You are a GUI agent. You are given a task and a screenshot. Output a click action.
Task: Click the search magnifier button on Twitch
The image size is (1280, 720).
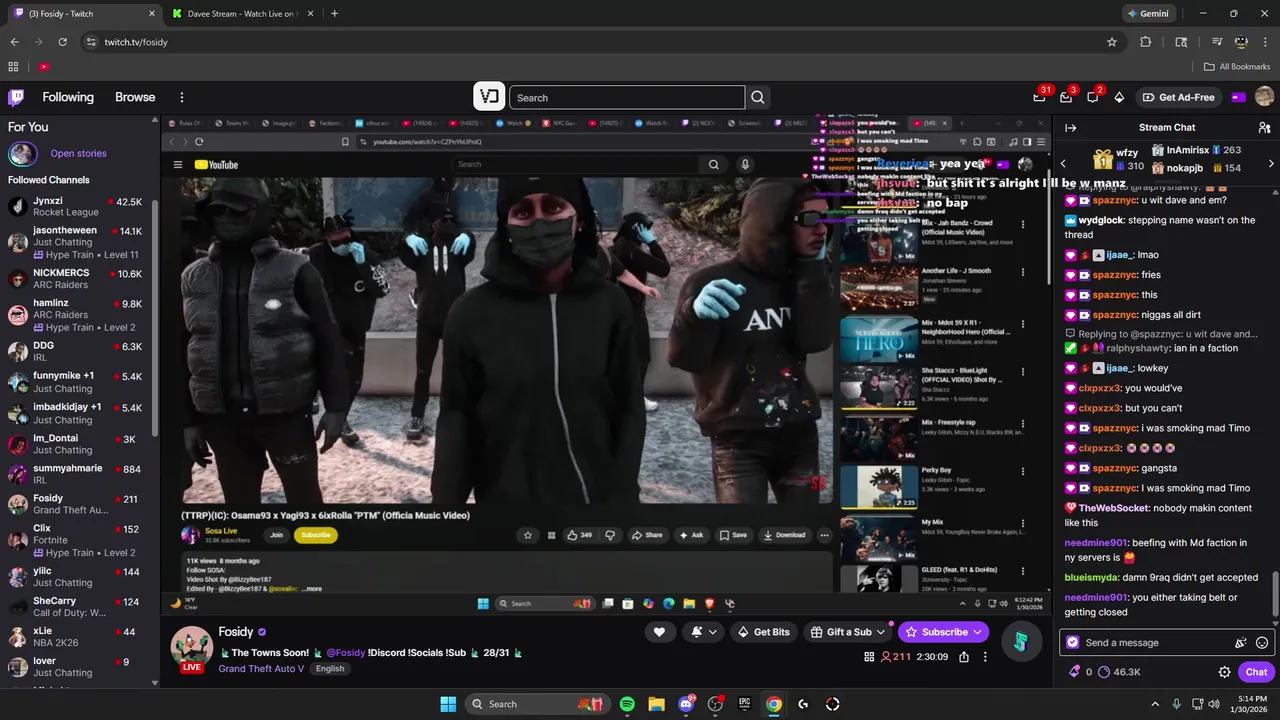(758, 97)
